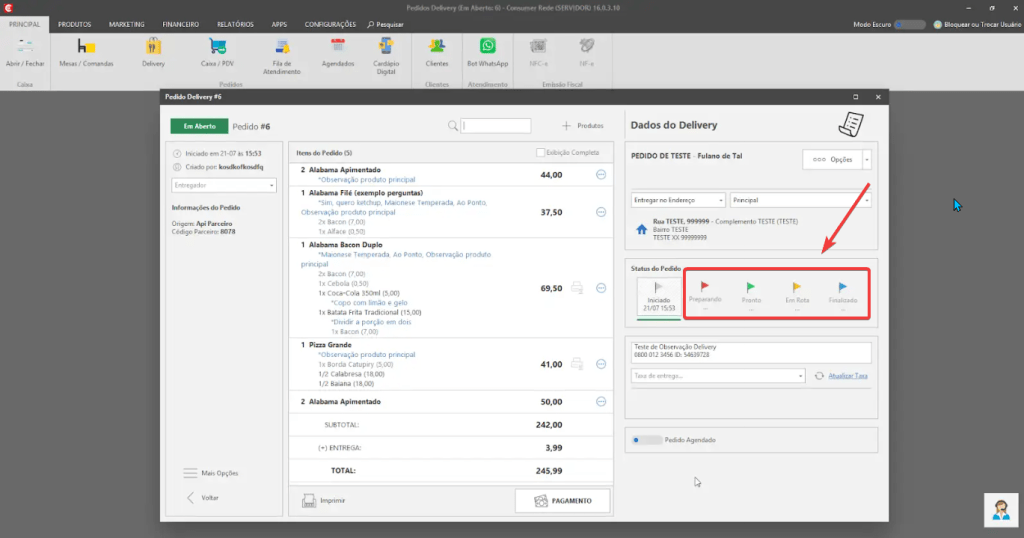The width and height of the screenshot is (1024, 538).
Task: Select CONFIGURAÇÕES ribbon tab
Action: 330,24
